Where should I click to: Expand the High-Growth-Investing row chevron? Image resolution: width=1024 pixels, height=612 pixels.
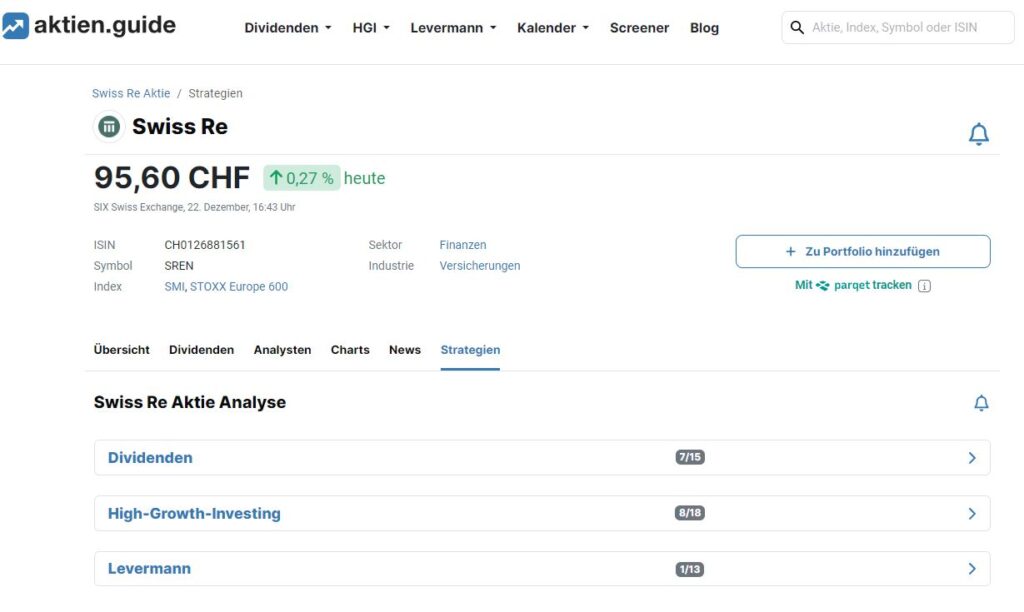pos(972,513)
